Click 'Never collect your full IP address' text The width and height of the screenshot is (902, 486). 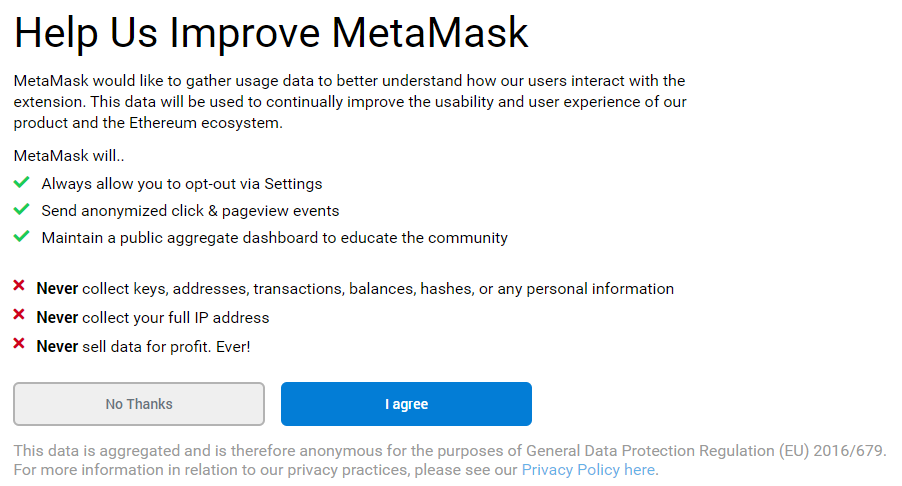point(153,318)
